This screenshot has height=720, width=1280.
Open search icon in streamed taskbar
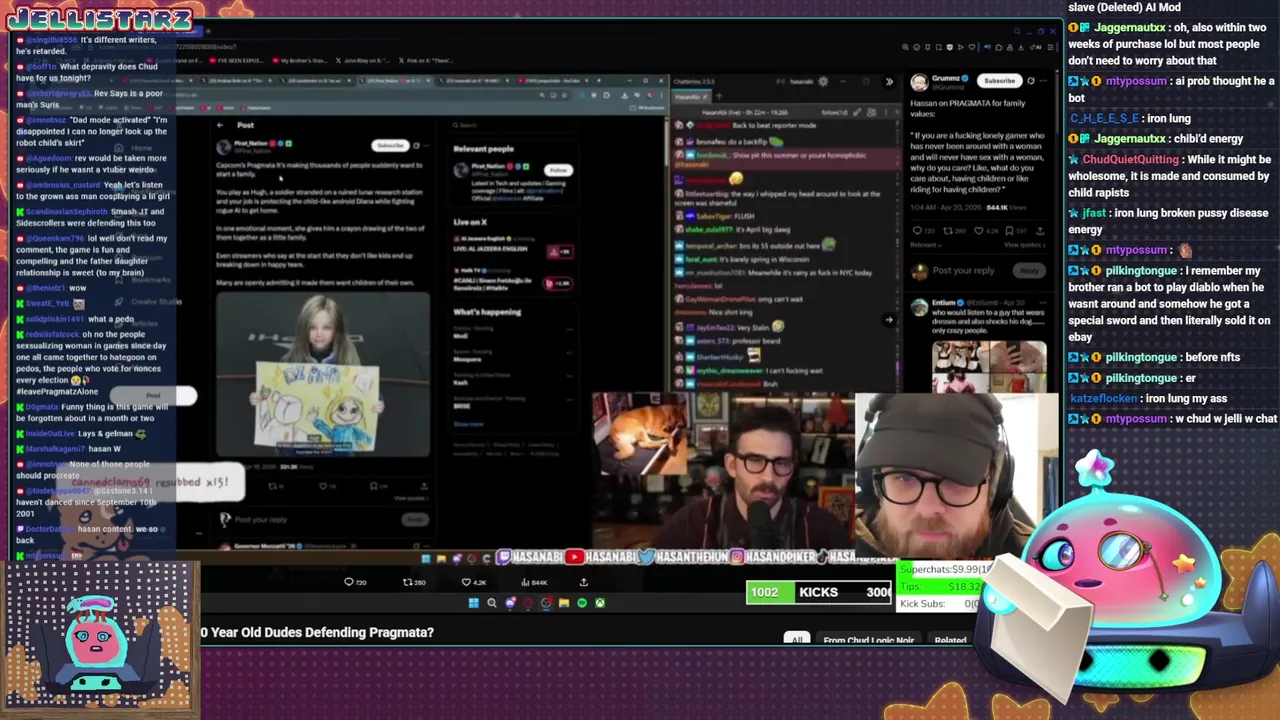click(491, 603)
